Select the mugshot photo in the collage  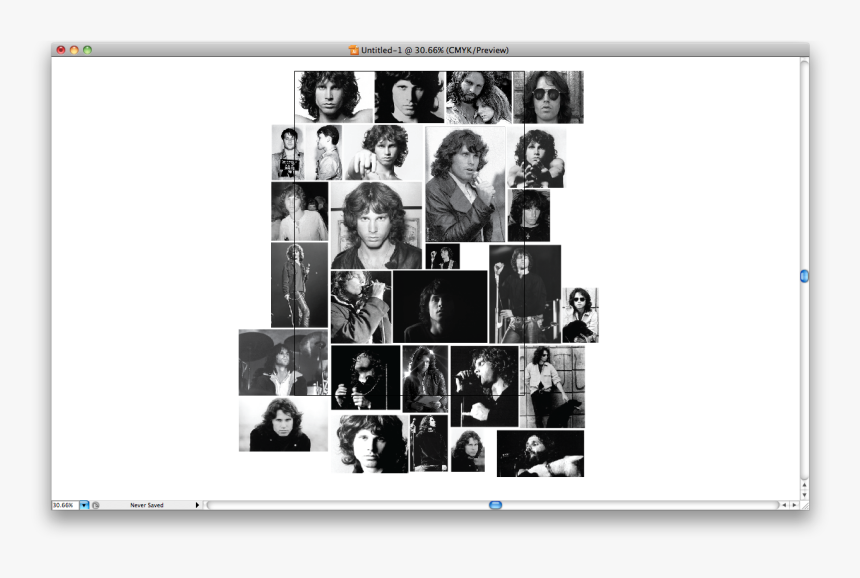(x=288, y=150)
